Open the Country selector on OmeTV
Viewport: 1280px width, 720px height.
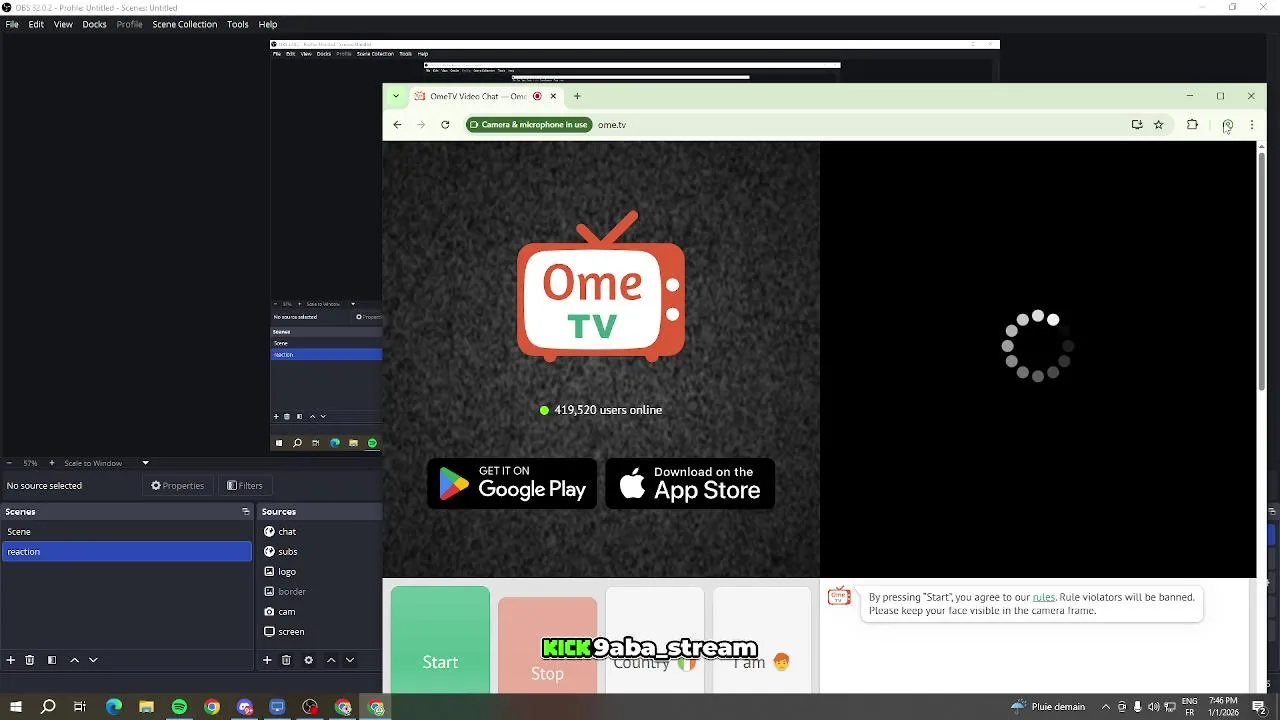[655, 641]
